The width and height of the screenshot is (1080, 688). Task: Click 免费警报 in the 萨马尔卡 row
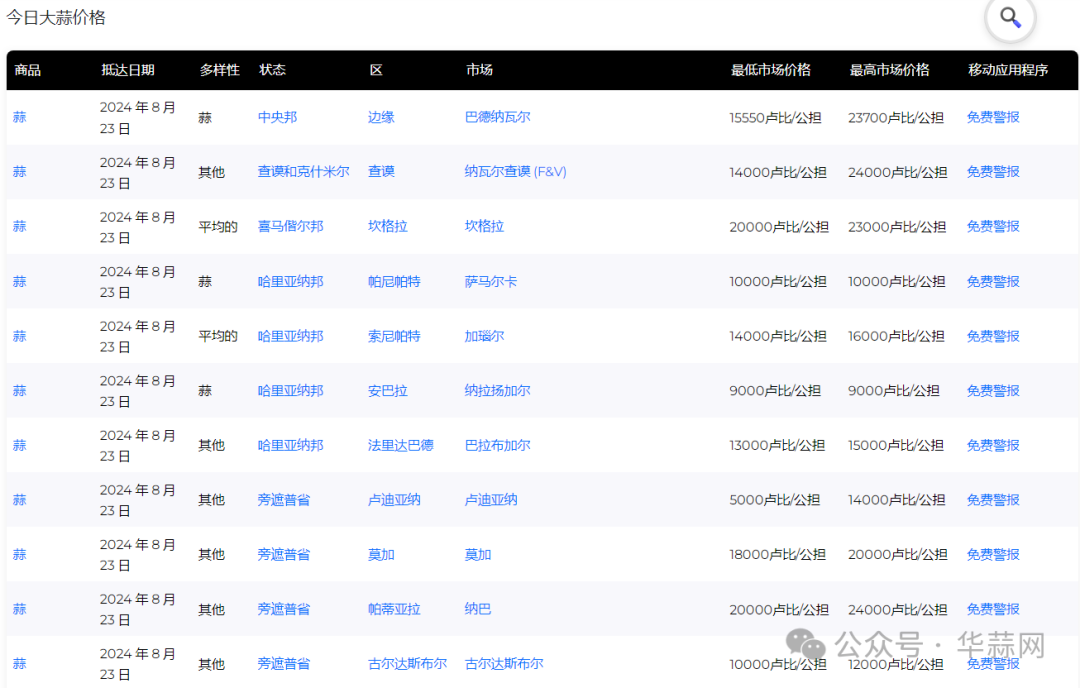tap(993, 281)
